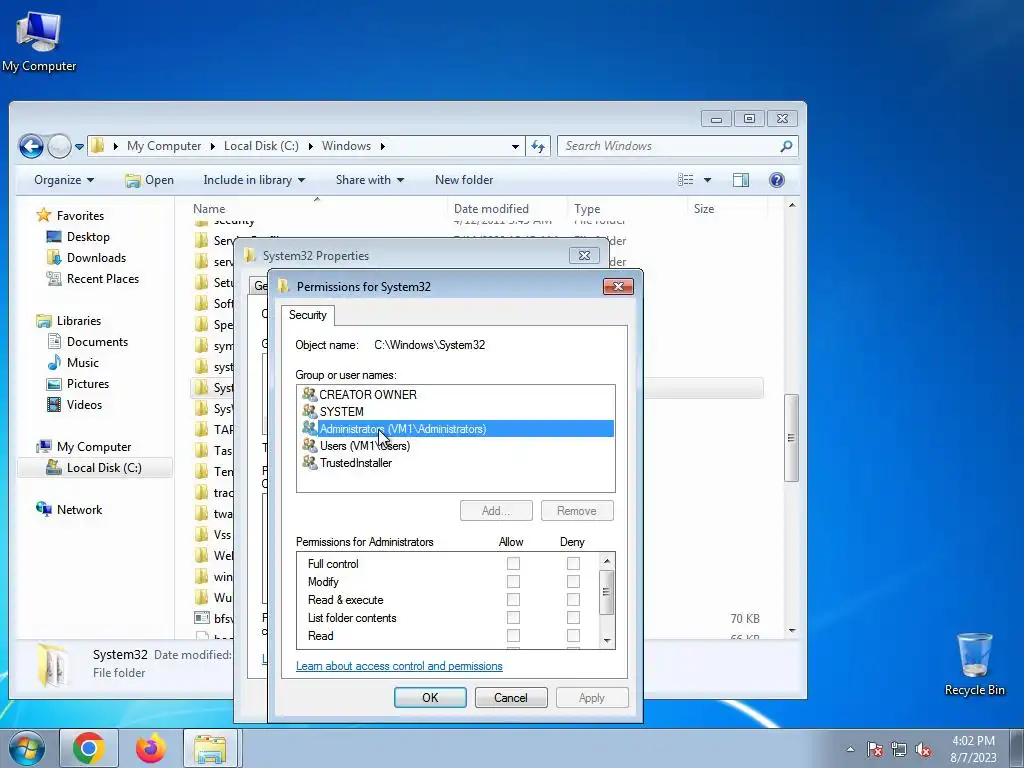Expand the address bar history dropdown

(515, 146)
